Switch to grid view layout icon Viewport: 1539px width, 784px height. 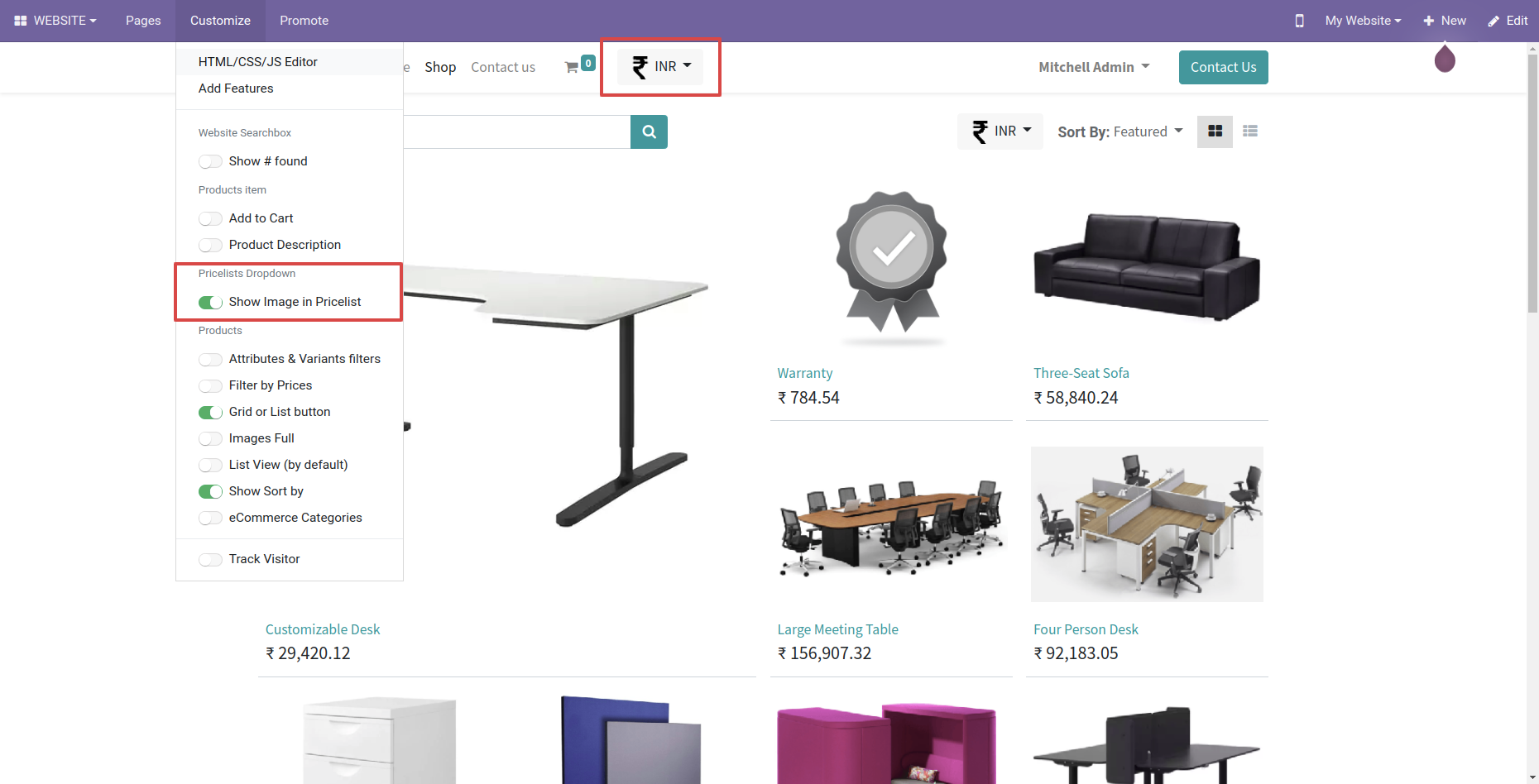tap(1215, 131)
